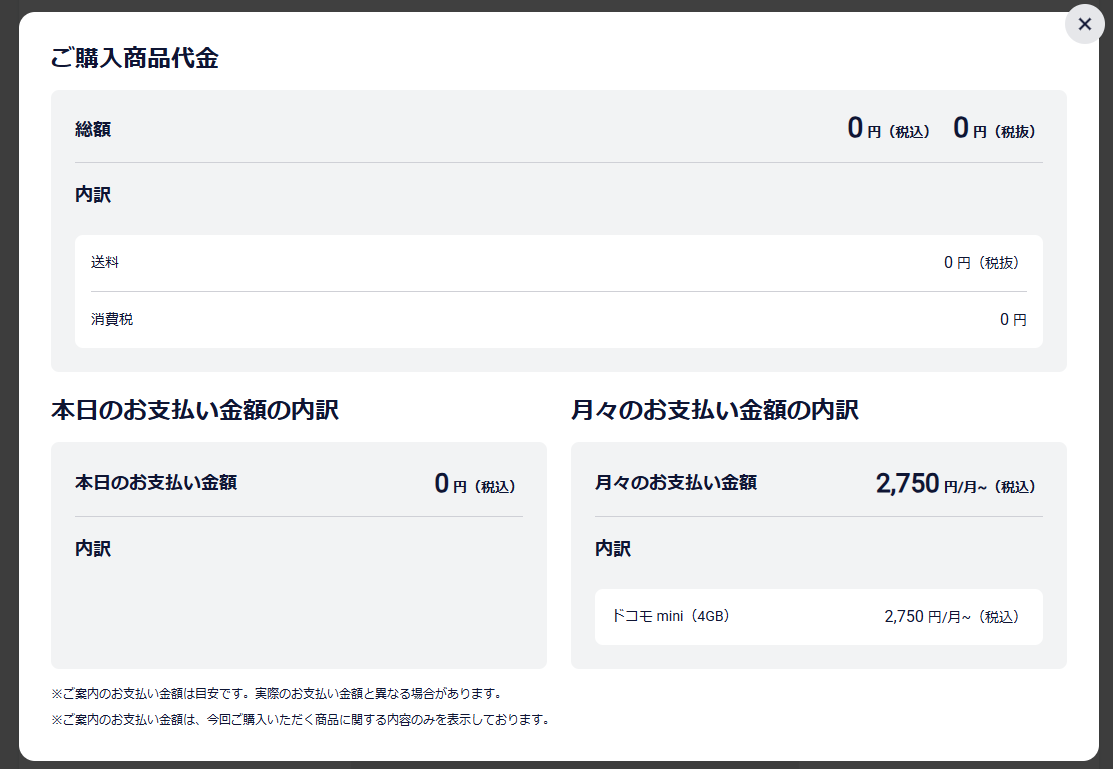
Task: Click the 送料 0円（税抜）value
Action: 981,263
